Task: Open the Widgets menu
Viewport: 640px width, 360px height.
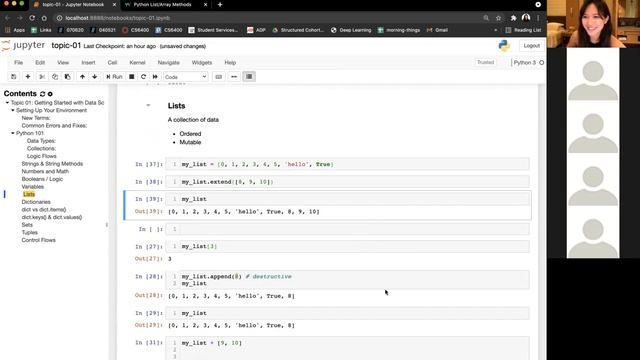Action: pos(202,62)
